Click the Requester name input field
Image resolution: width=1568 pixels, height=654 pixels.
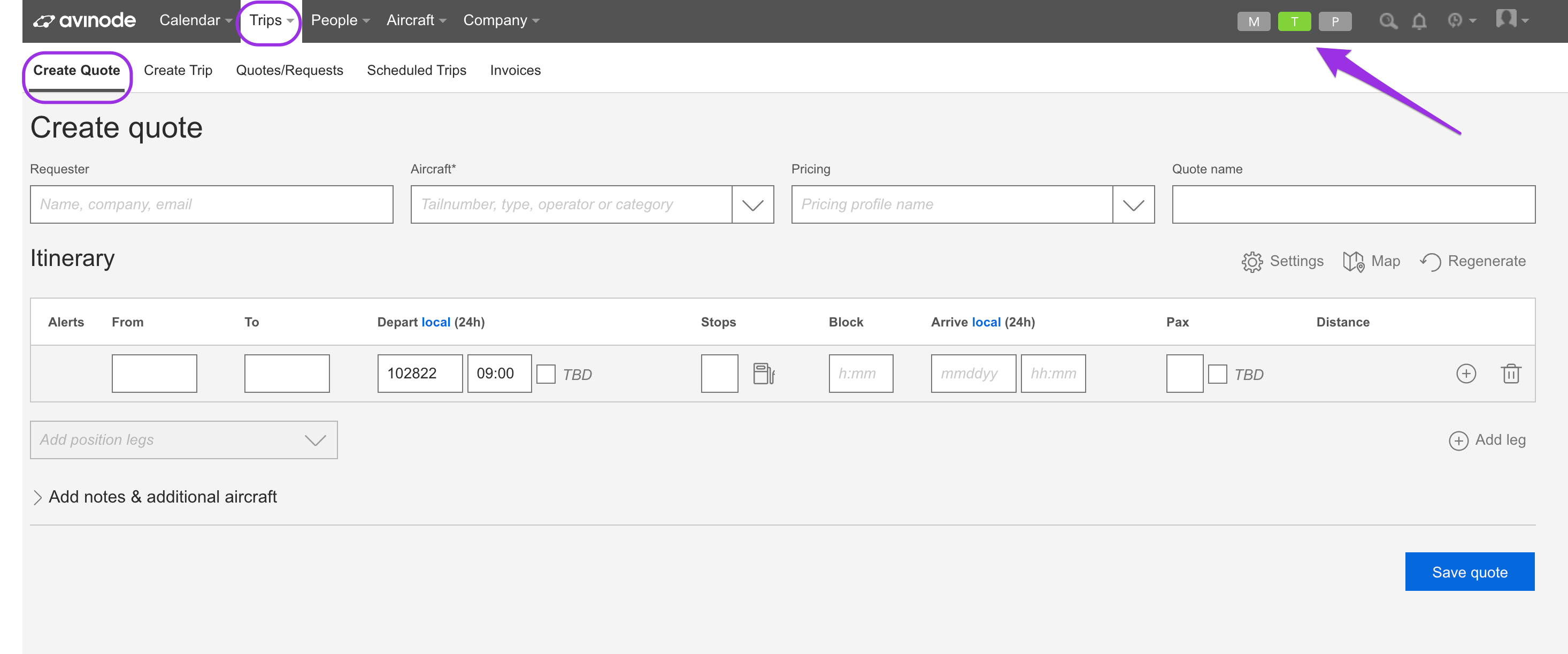[212, 203]
